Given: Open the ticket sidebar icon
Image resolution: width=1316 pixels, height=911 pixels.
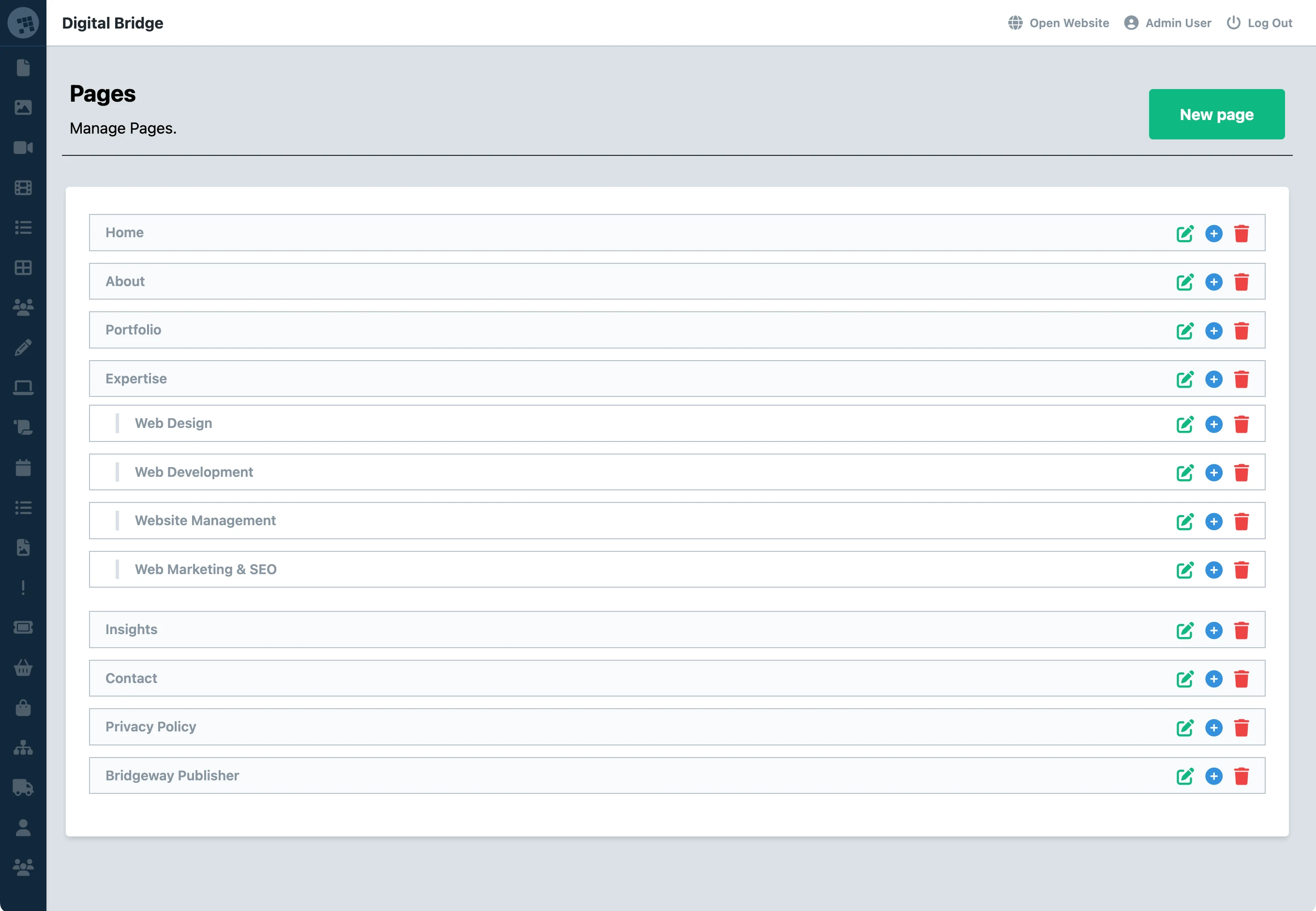Looking at the screenshot, I should [x=23, y=627].
